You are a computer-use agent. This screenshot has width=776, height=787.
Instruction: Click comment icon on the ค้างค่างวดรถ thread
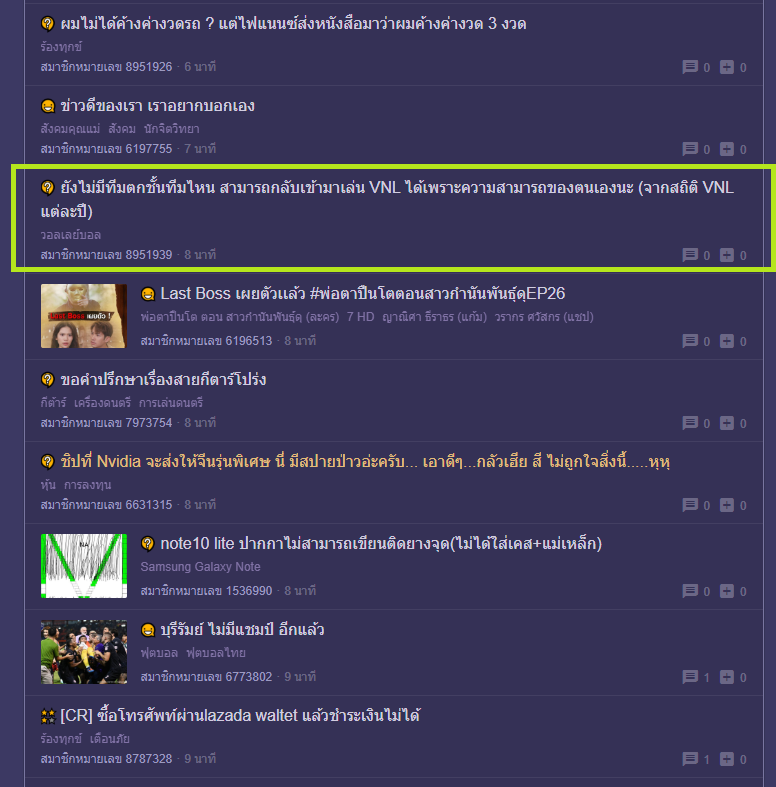coord(690,67)
